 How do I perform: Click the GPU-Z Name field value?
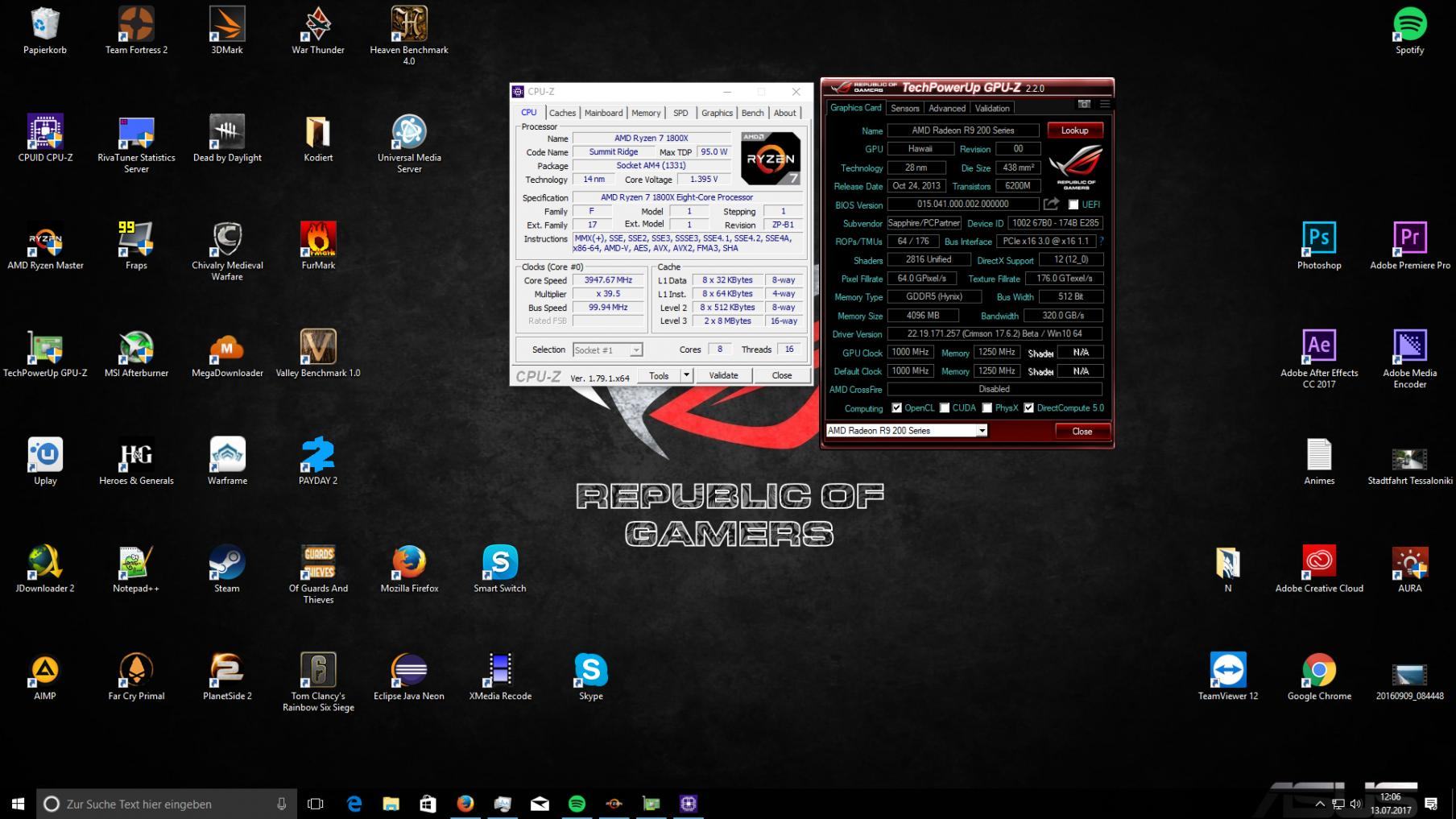(963, 130)
